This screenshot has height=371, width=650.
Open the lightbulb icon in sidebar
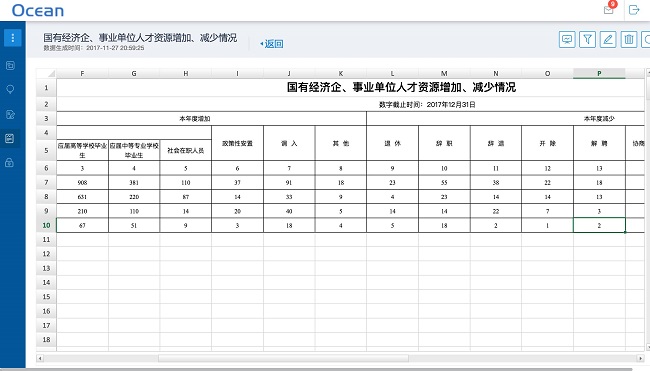click(x=10, y=89)
